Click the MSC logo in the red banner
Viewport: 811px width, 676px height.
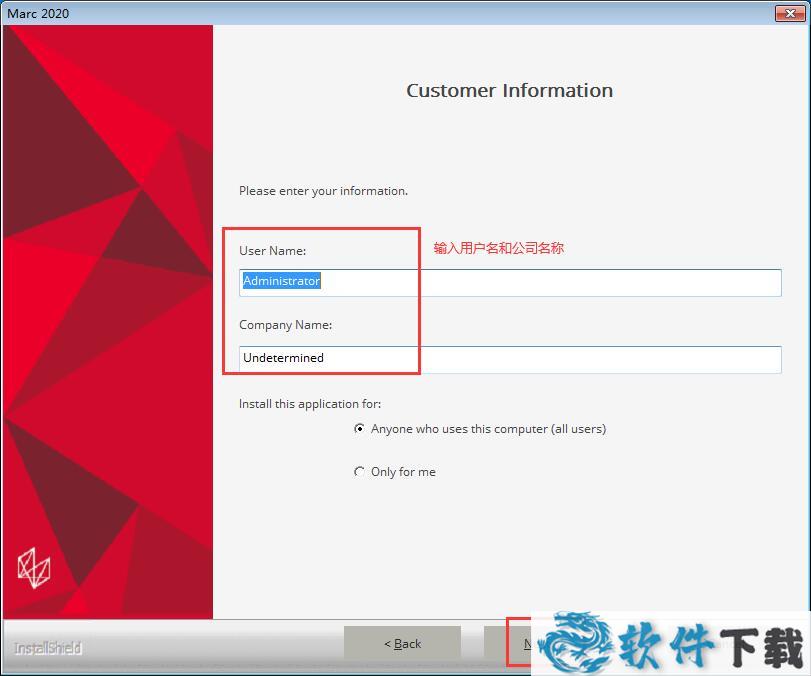[x=34, y=567]
